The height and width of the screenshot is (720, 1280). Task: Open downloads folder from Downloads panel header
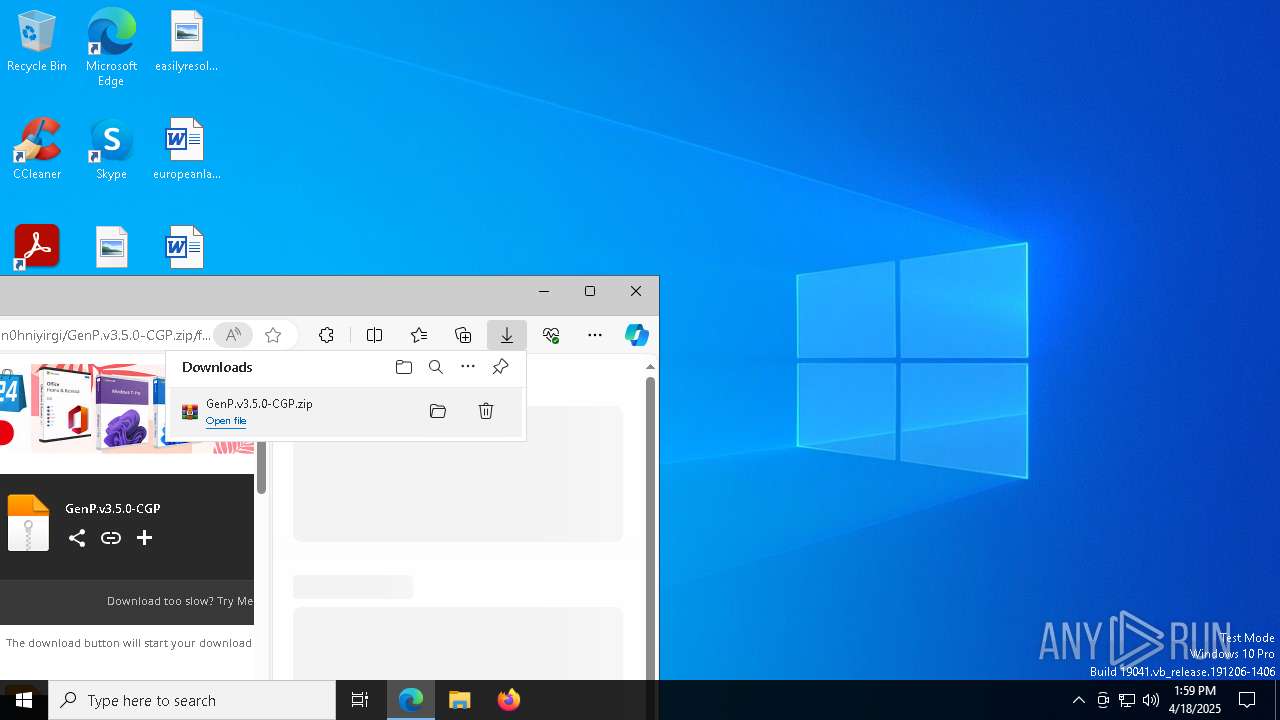click(x=404, y=367)
